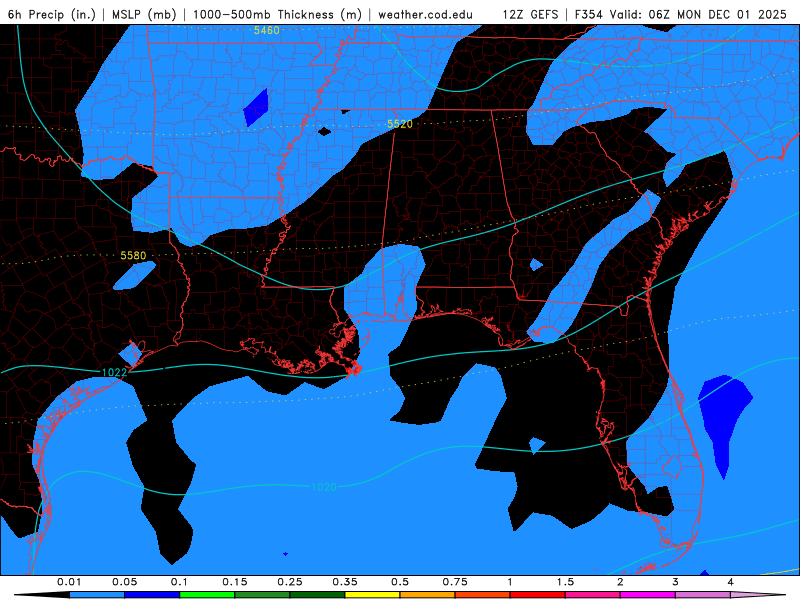Click the magenta 2–3 legend swatch
The height and width of the screenshot is (600, 800).
(x=648, y=595)
